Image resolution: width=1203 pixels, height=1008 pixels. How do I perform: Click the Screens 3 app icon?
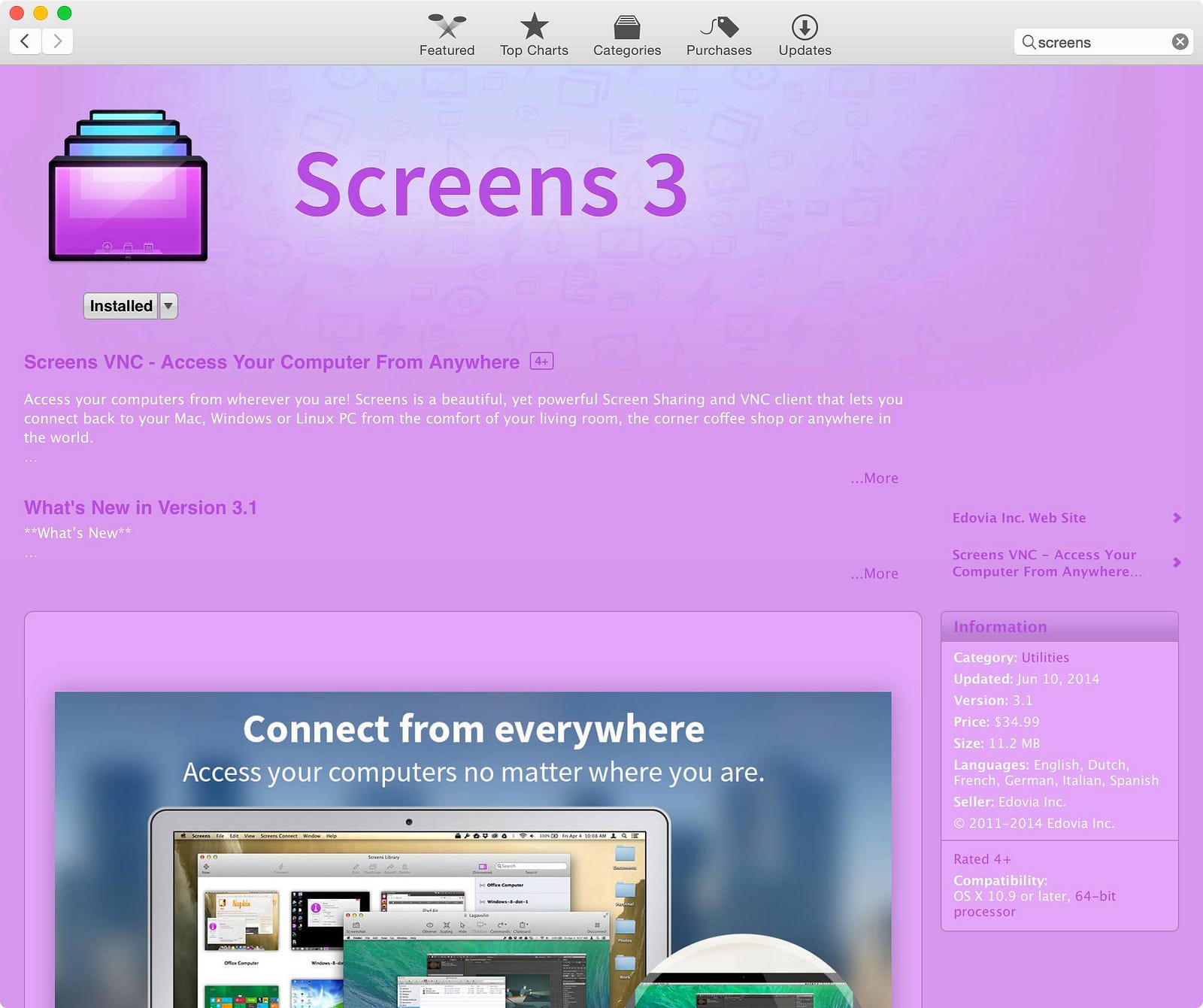[x=128, y=186]
